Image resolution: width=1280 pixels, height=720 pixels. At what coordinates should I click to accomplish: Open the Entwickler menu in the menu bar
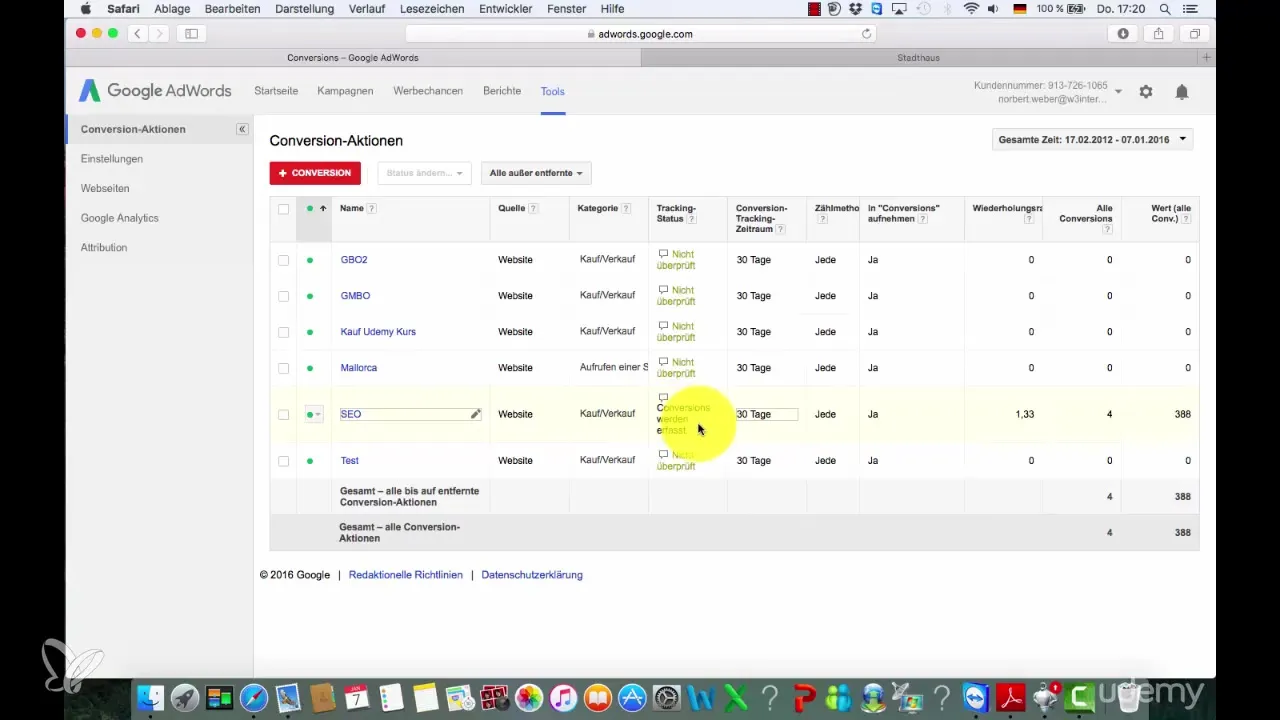pos(504,8)
